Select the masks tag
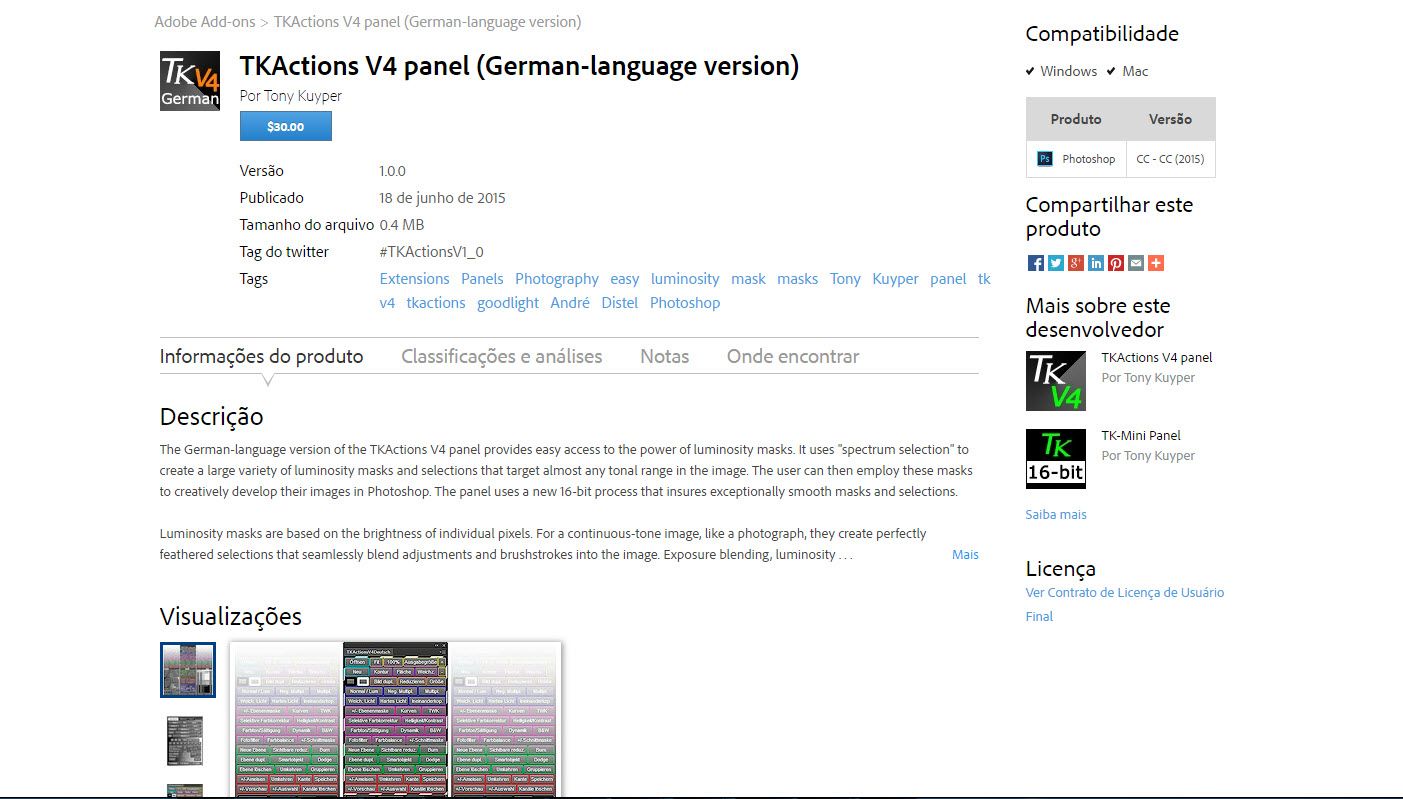Viewport: 1403px width, 799px height. [x=798, y=279]
